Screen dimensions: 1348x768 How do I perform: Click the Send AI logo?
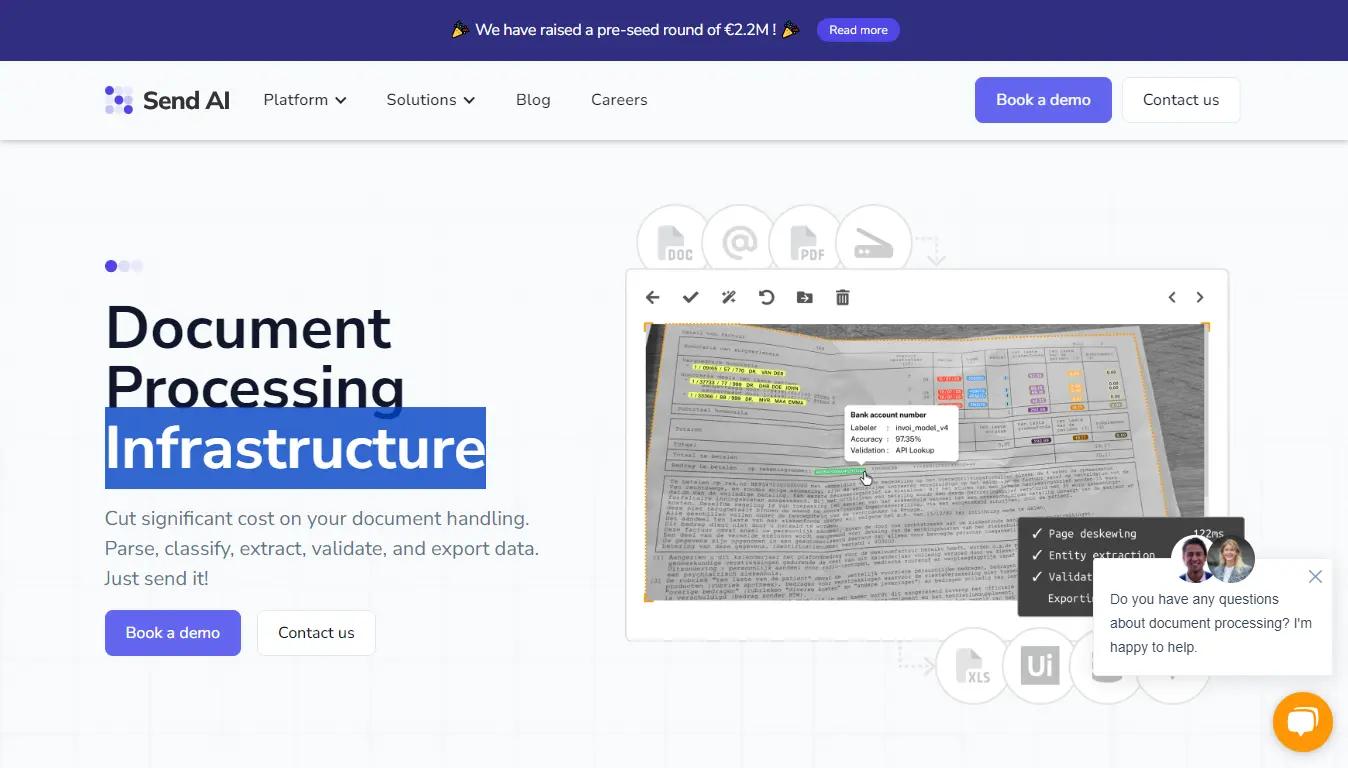tap(167, 100)
